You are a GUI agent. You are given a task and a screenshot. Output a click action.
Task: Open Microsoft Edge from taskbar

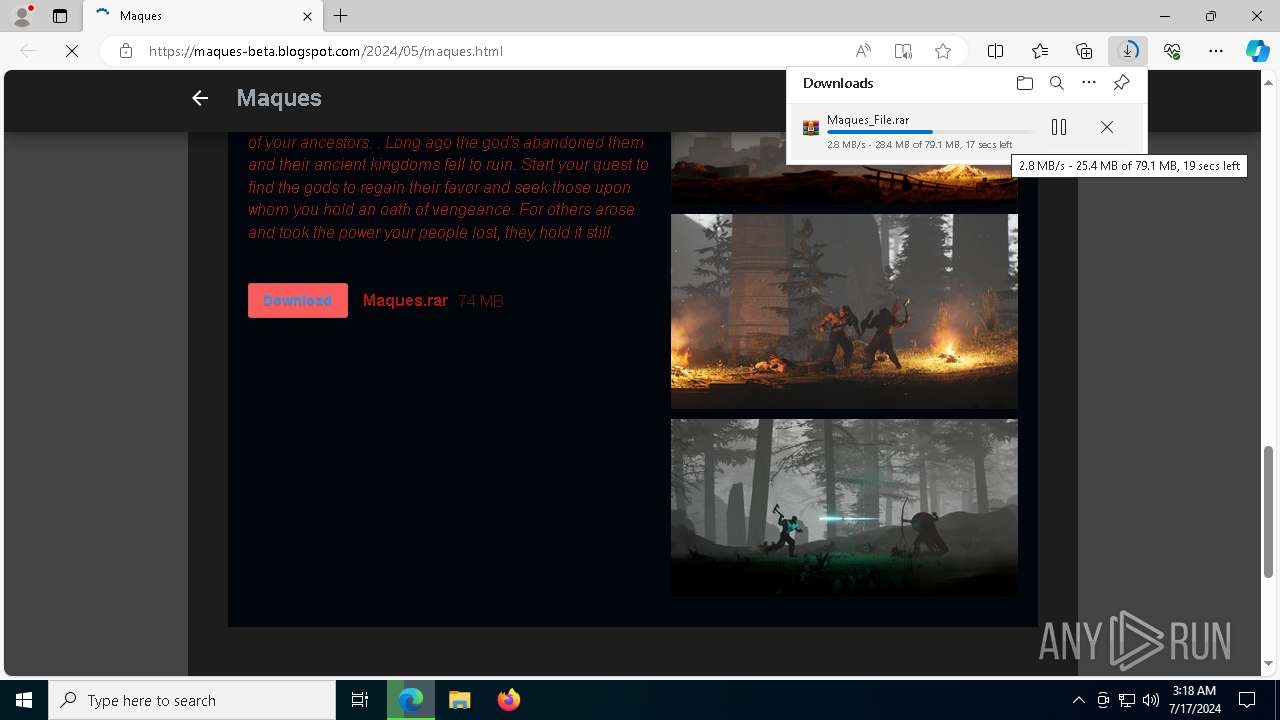pyautogui.click(x=411, y=700)
